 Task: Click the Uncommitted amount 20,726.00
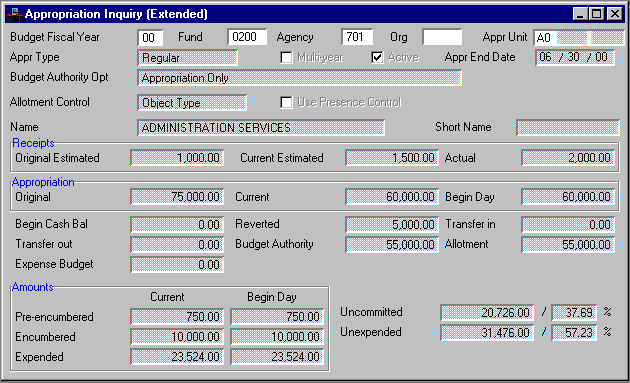pos(487,313)
